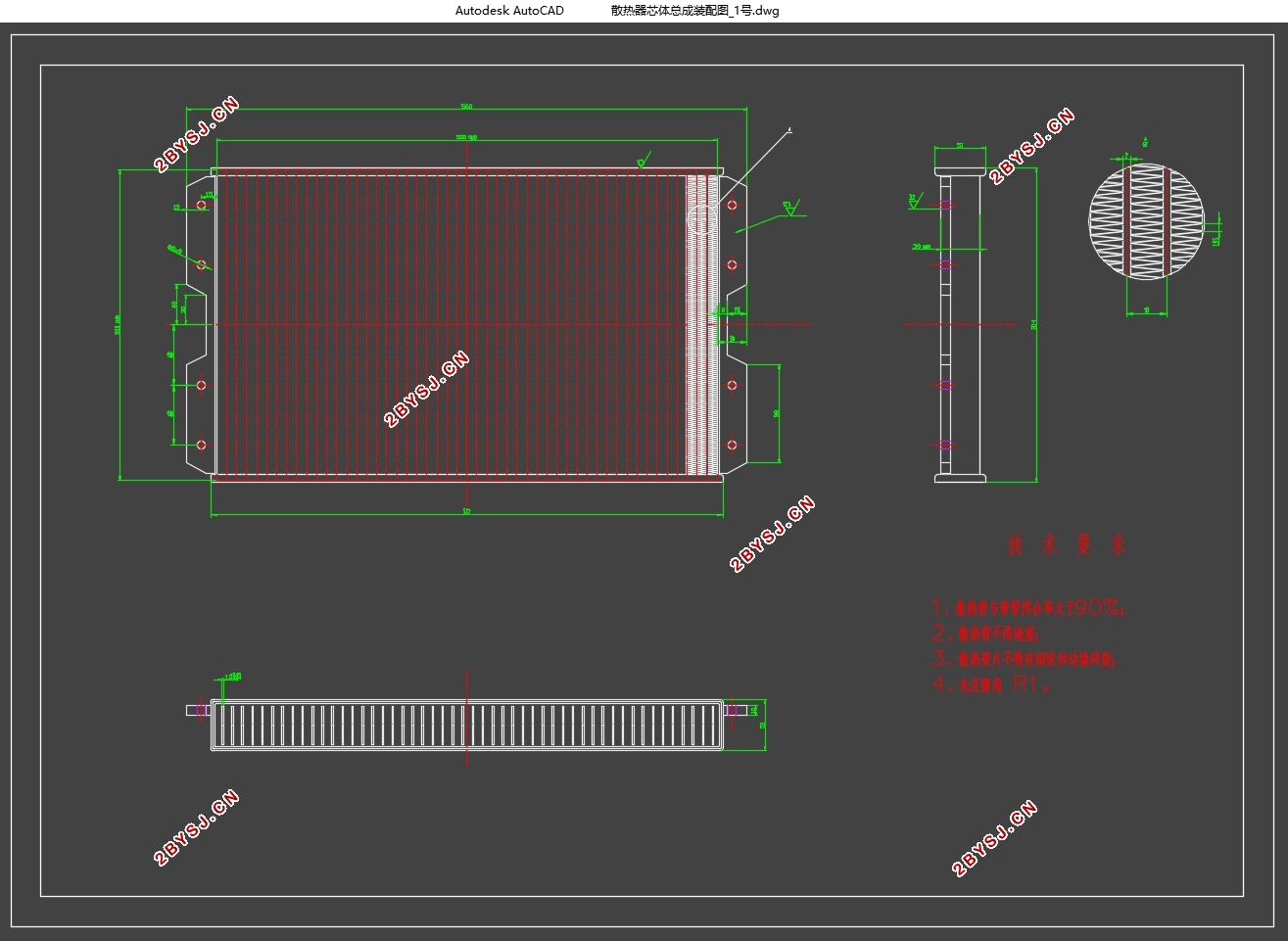The height and width of the screenshot is (941, 1288).
Task: Click the Autodesk AutoCAD title text
Action: tap(509, 11)
